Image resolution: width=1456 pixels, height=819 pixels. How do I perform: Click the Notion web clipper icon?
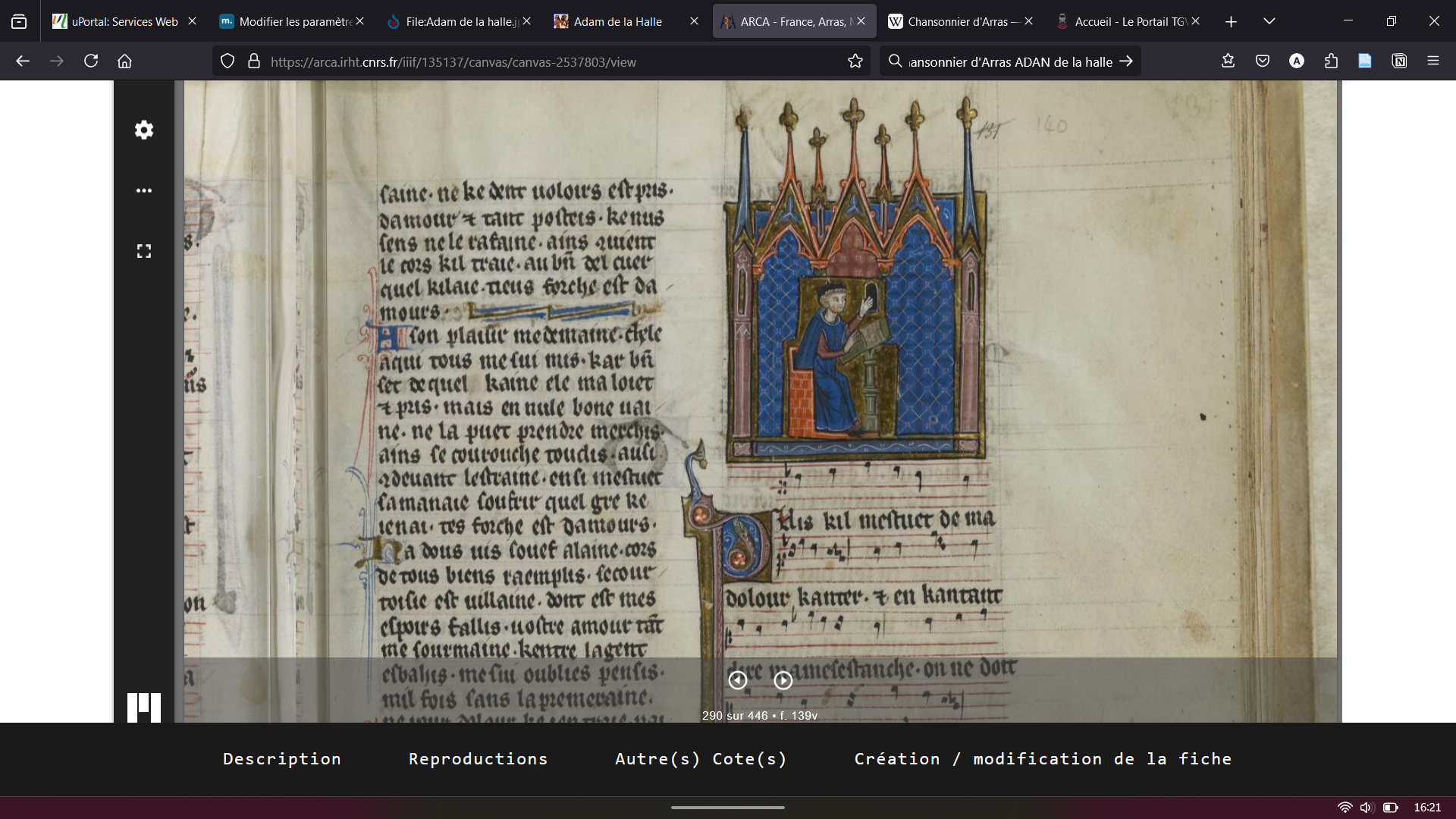click(x=1399, y=61)
